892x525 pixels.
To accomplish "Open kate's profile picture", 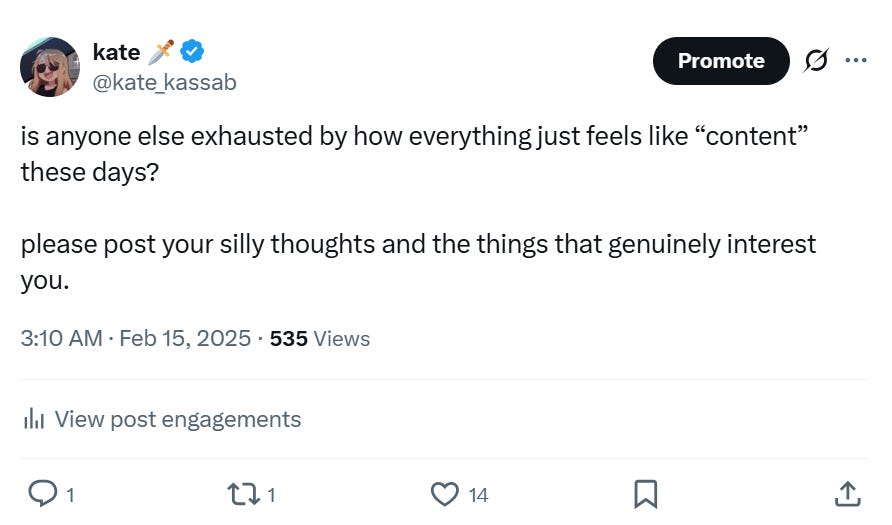I will (50, 67).
